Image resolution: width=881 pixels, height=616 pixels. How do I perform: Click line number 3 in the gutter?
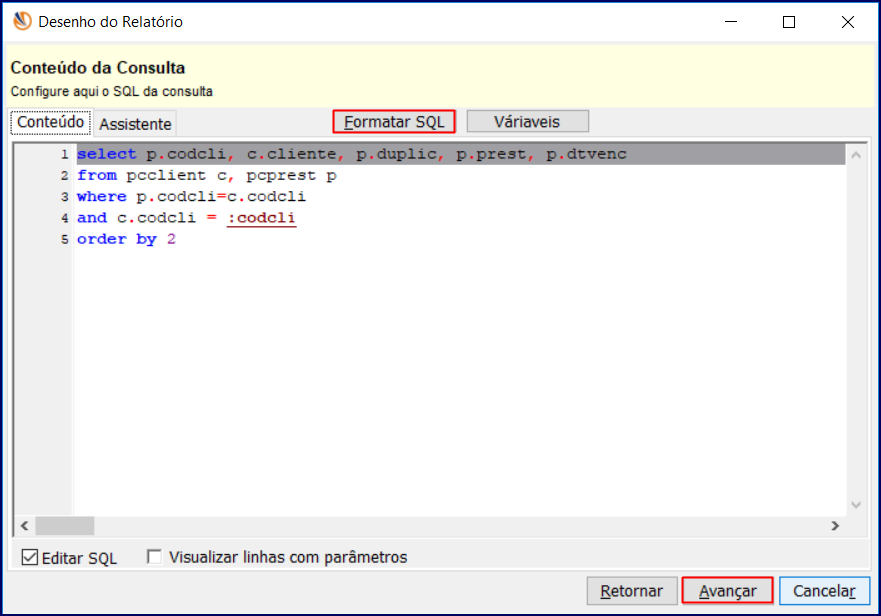coord(64,196)
